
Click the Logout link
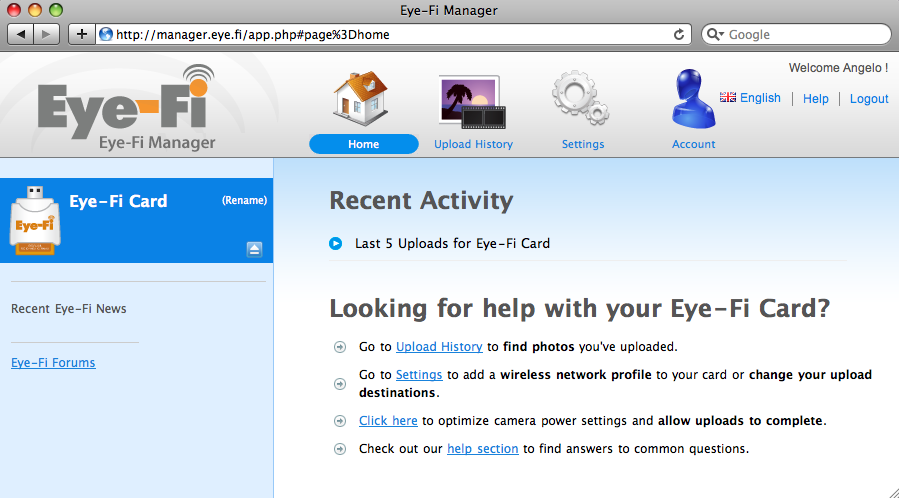click(x=869, y=99)
